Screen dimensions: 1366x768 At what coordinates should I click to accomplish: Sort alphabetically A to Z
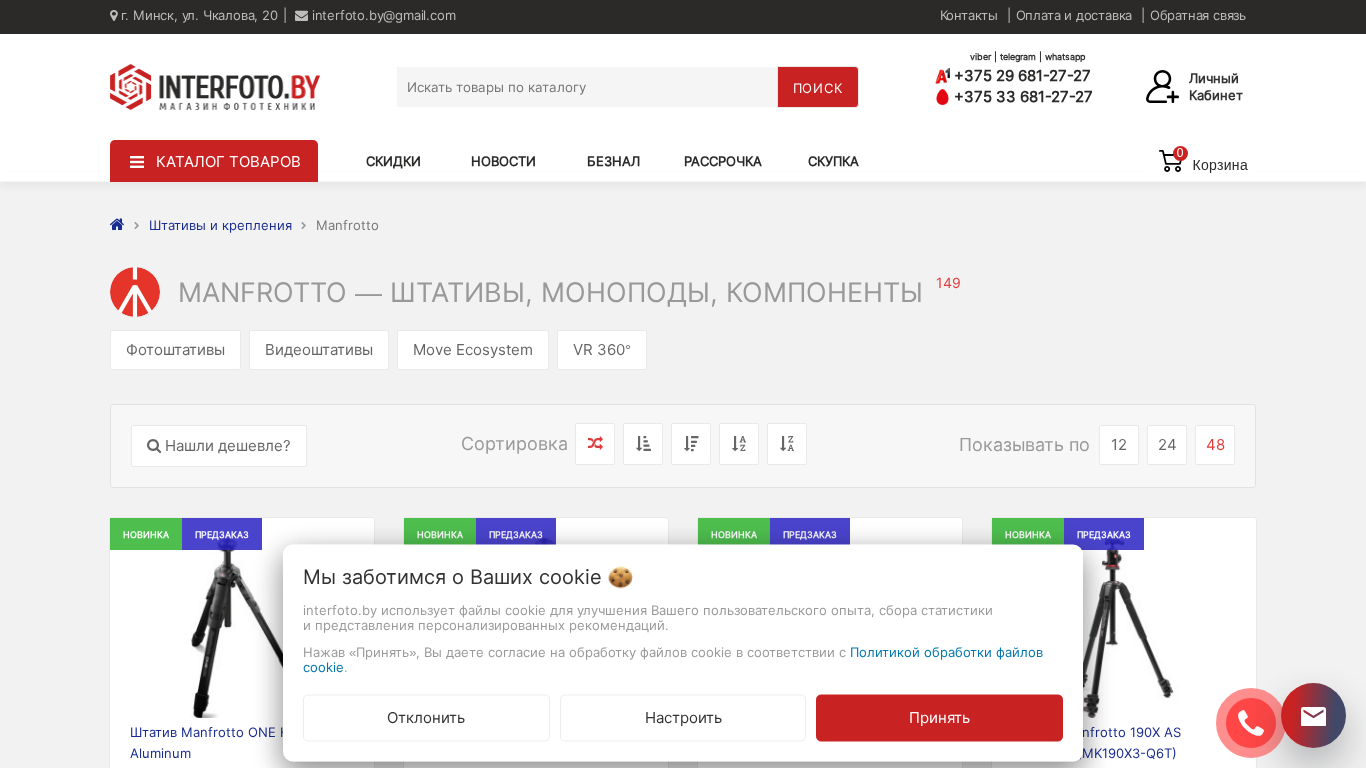[739, 444]
